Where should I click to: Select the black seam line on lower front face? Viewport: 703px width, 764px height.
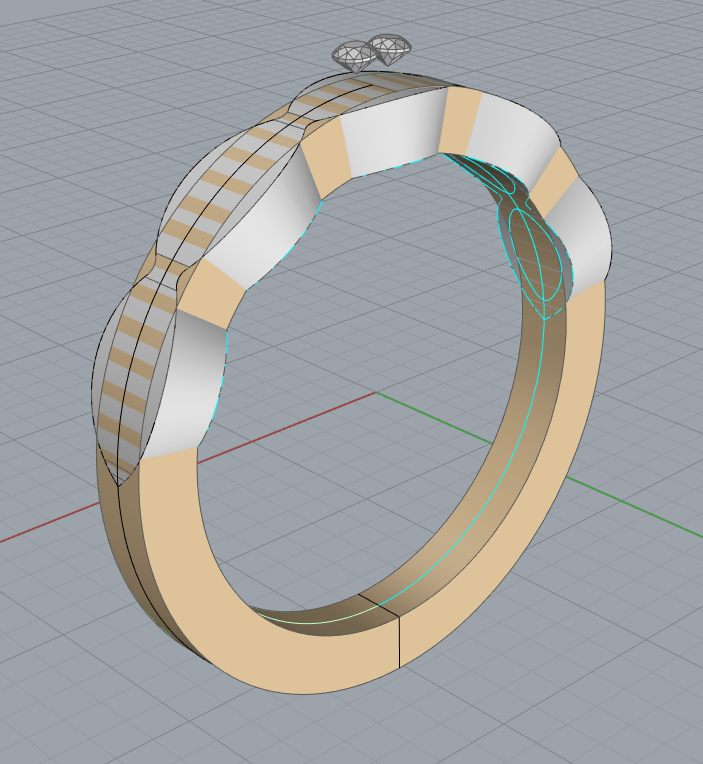[x=399, y=642]
